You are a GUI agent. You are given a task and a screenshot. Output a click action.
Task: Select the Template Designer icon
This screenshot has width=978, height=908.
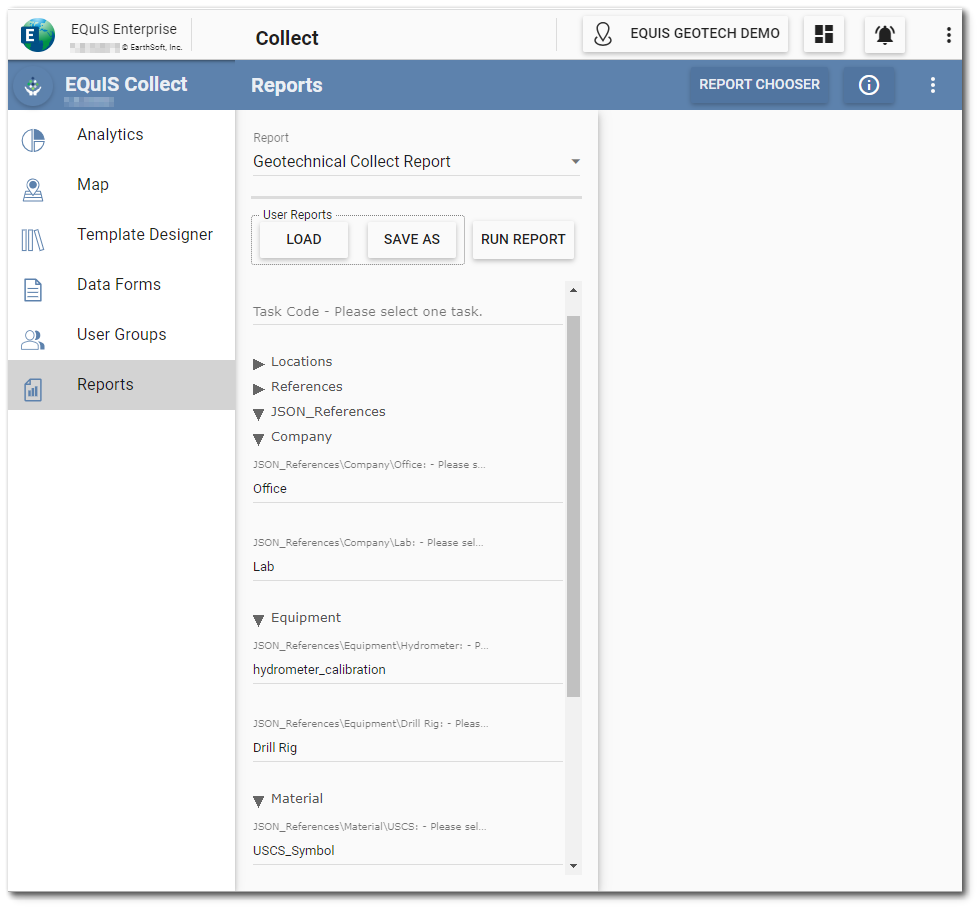coord(33,240)
